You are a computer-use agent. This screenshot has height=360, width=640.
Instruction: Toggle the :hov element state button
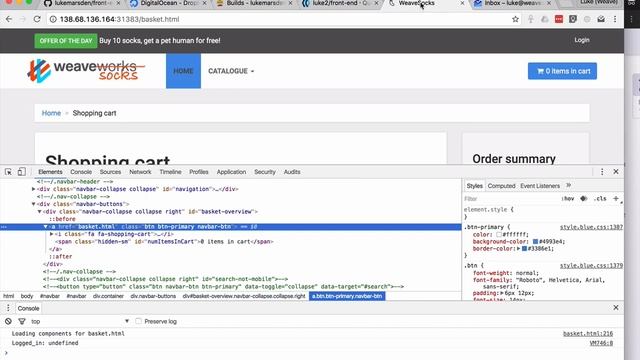568,198
